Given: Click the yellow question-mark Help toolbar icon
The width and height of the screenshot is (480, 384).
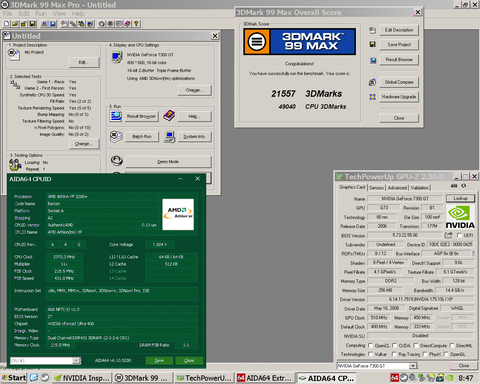Looking at the screenshot, I should point(136,24).
